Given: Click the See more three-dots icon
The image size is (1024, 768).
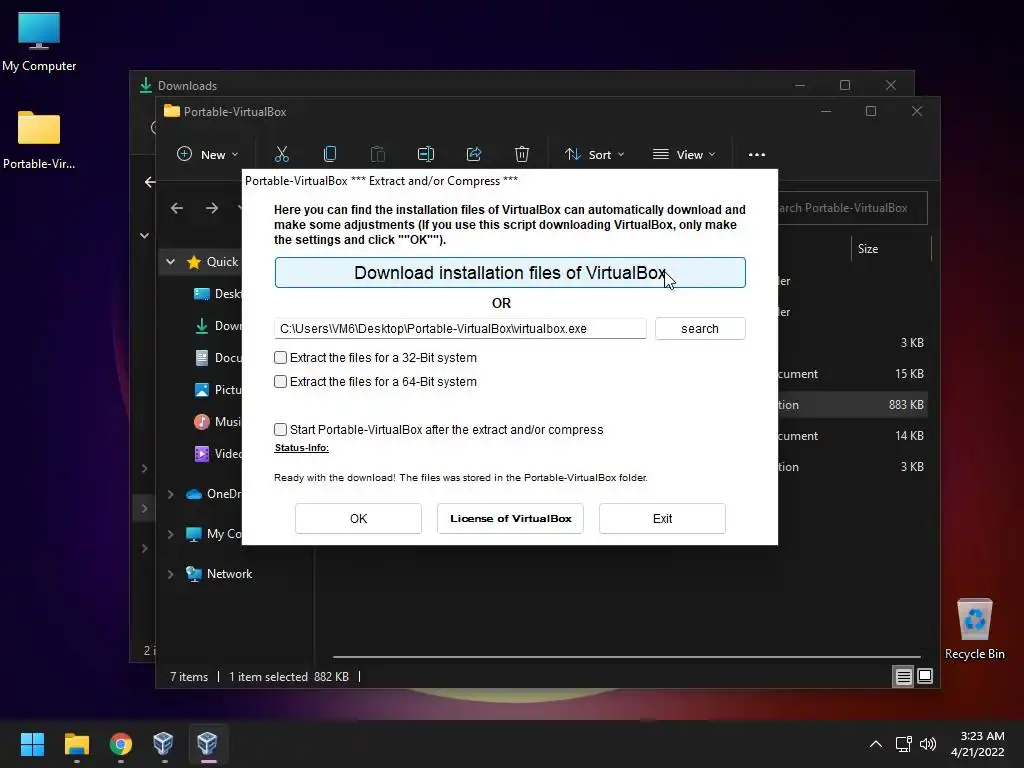Looking at the screenshot, I should tap(757, 155).
